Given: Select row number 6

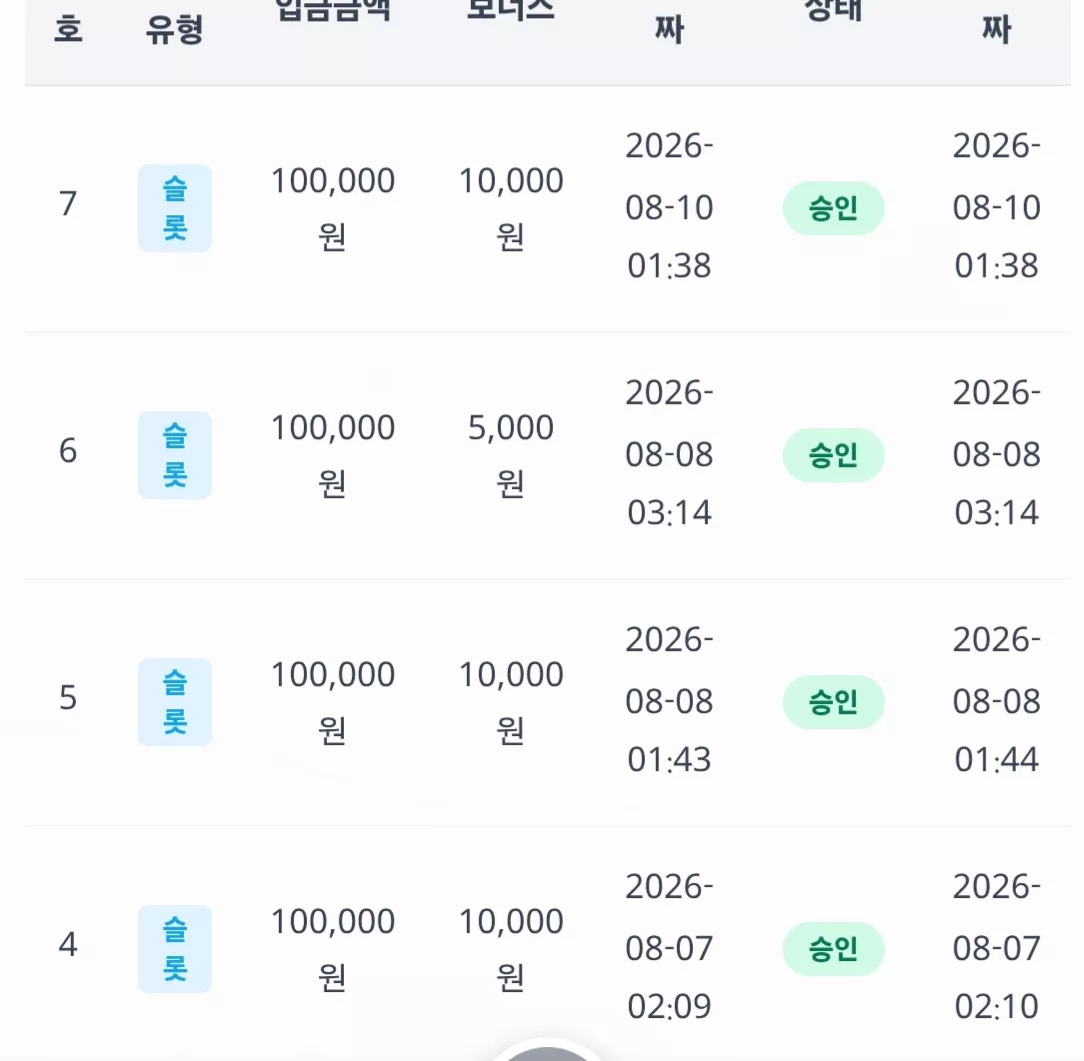Looking at the screenshot, I should tap(68, 451).
